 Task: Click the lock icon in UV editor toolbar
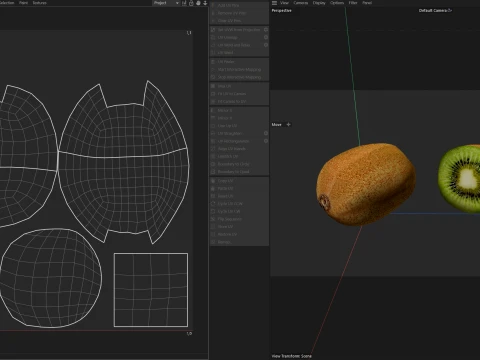tap(191, 3)
